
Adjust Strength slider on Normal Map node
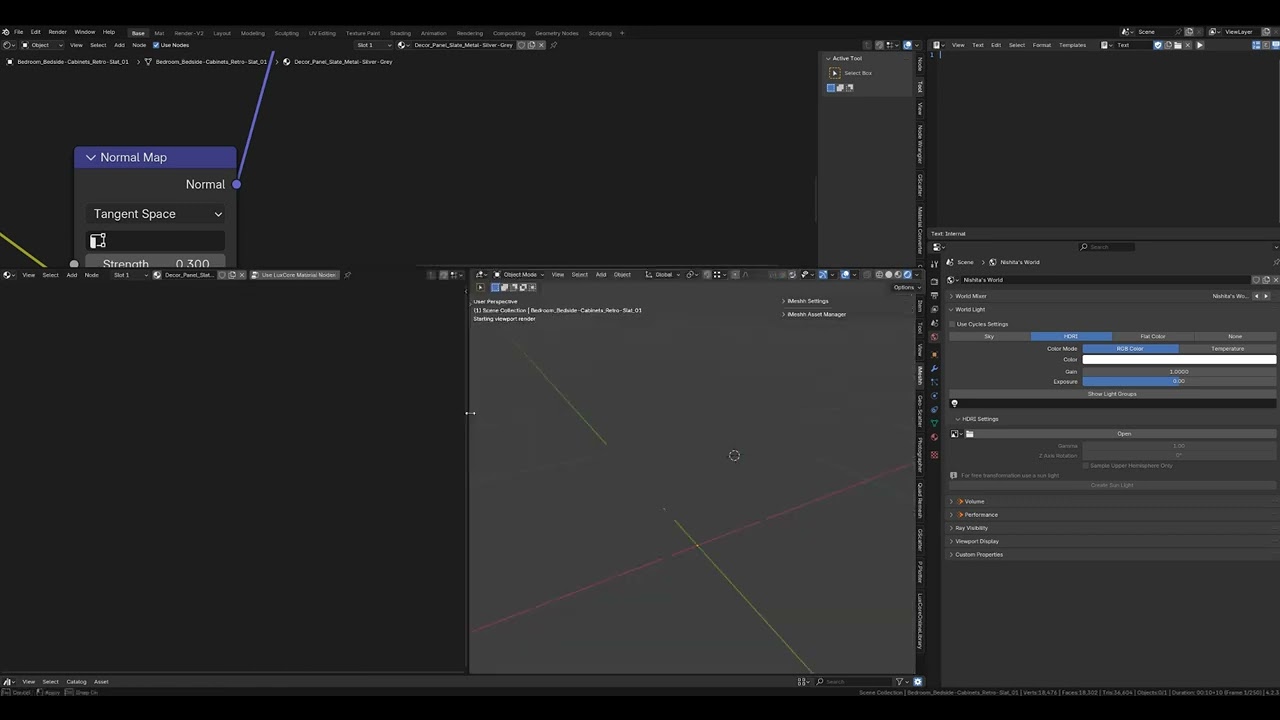(155, 262)
